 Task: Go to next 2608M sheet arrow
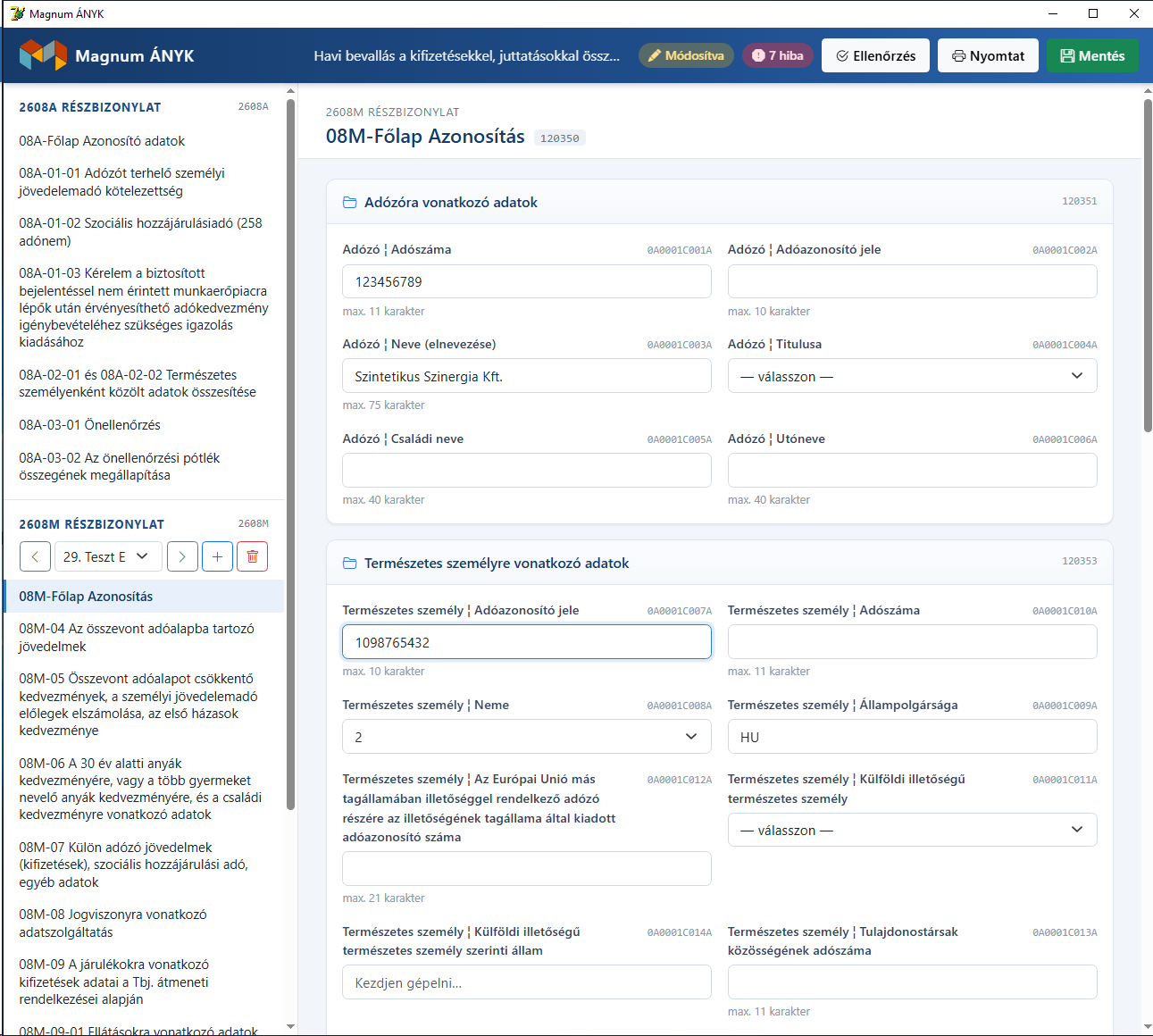tap(182, 556)
